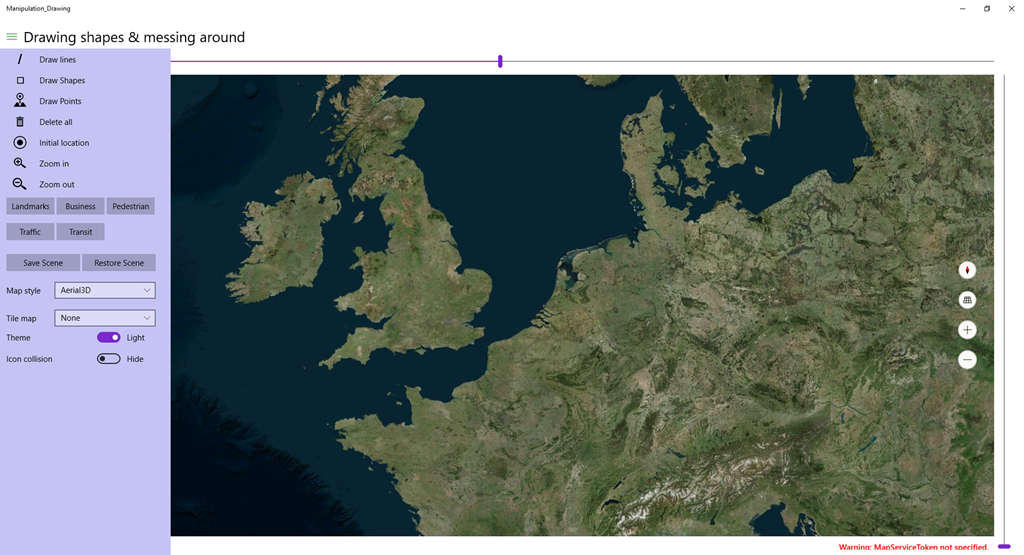This screenshot has width=1024, height=555.
Task: Toggle the Traffic button
Action: coord(30,232)
